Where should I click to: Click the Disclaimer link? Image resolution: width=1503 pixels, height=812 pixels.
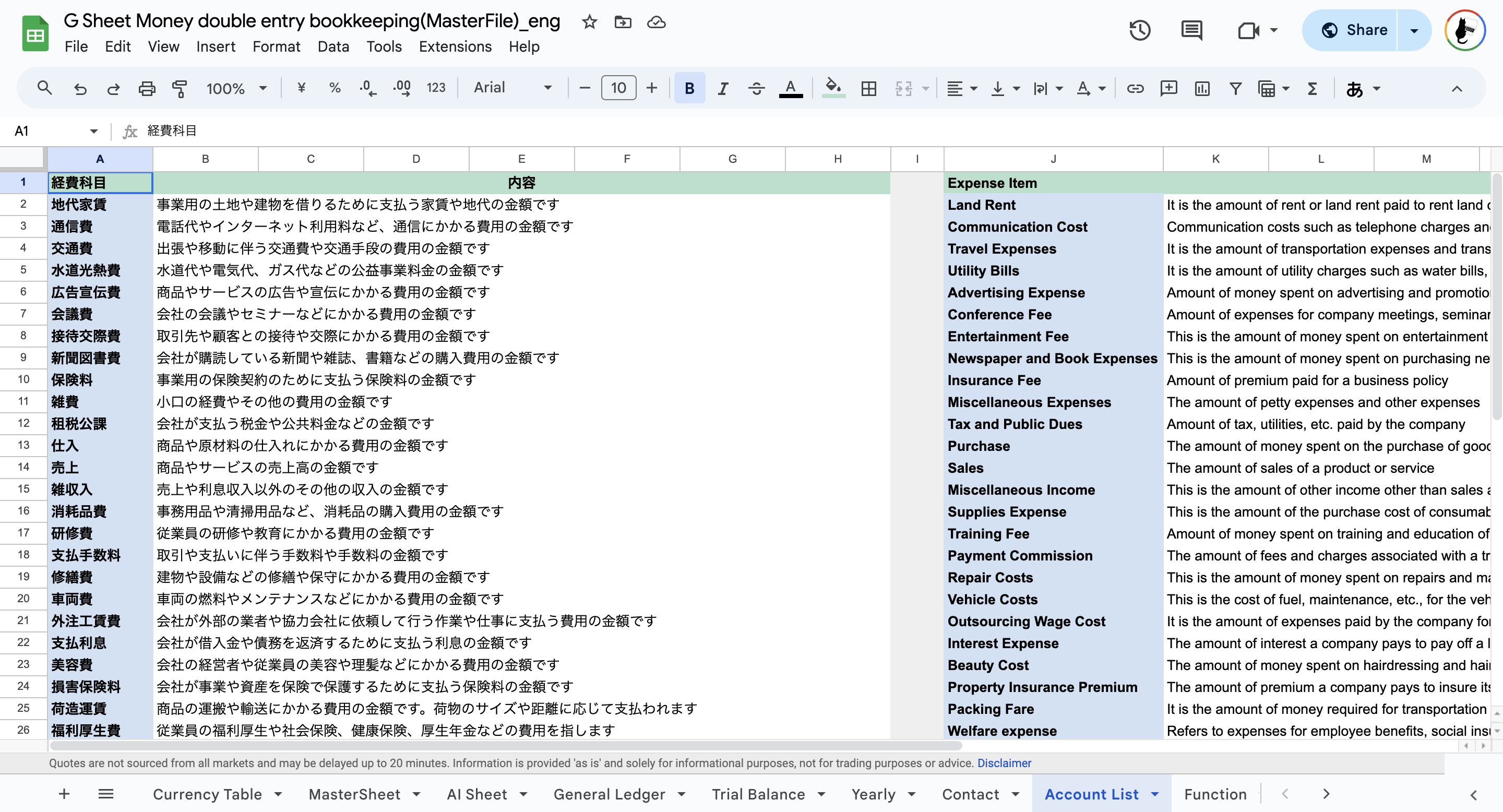point(1004,763)
